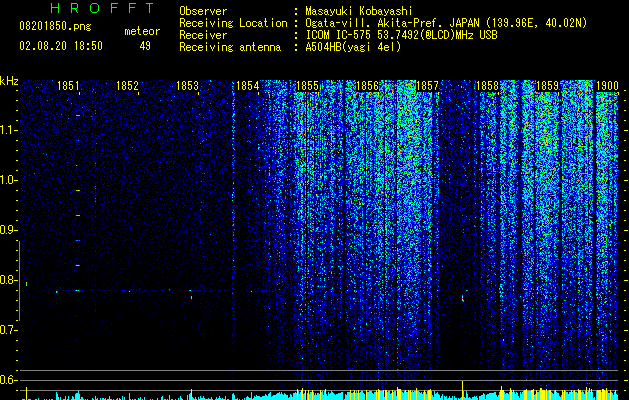Click the 1856 time marker
The width and height of the screenshot is (629, 400).
[367, 86]
